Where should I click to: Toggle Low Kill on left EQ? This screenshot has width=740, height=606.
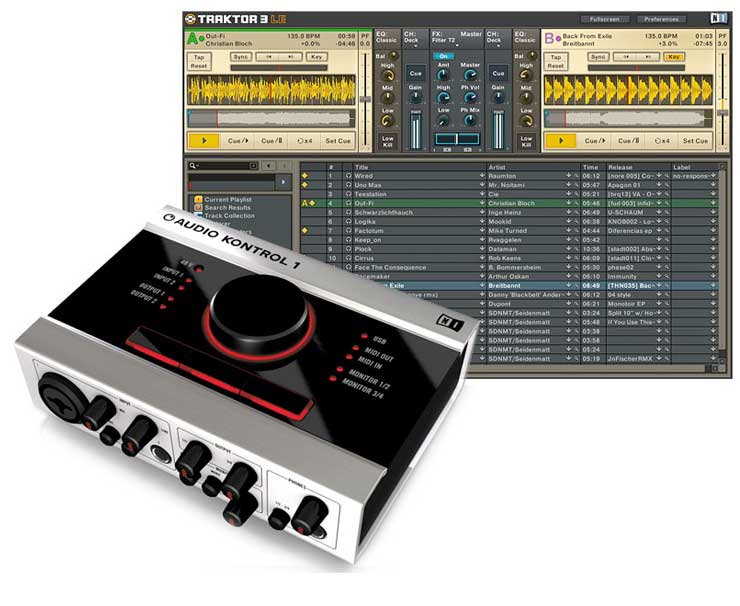tap(387, 142)
